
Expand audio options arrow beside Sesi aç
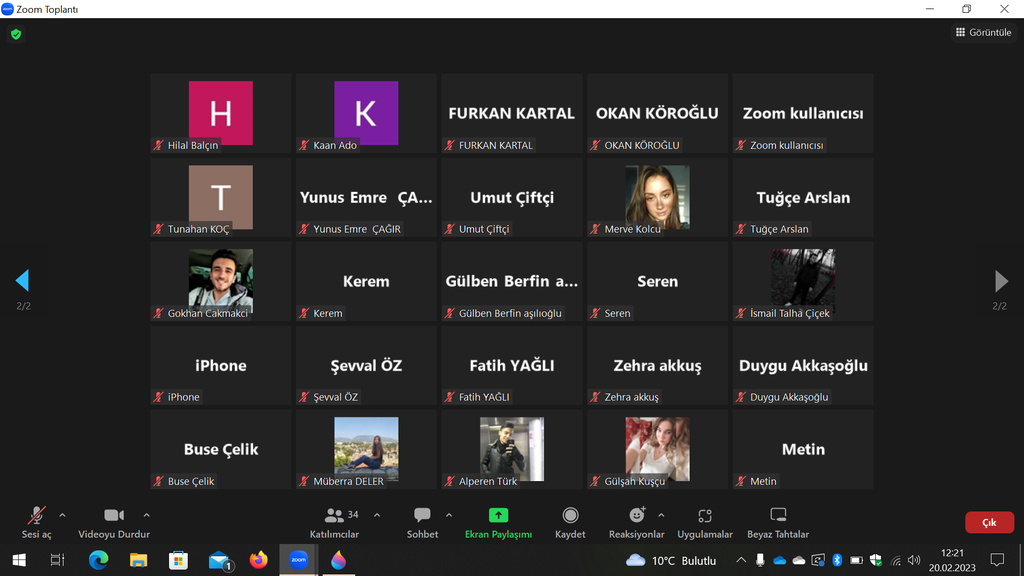62,515
